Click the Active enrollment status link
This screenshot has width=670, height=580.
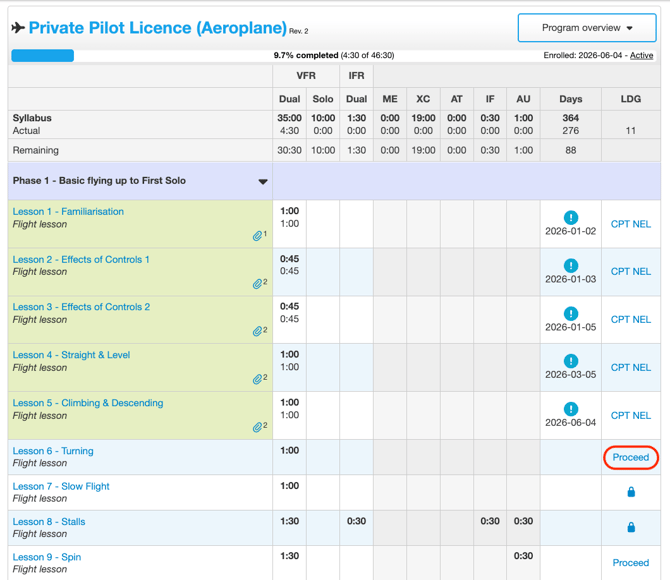point(641,55)
